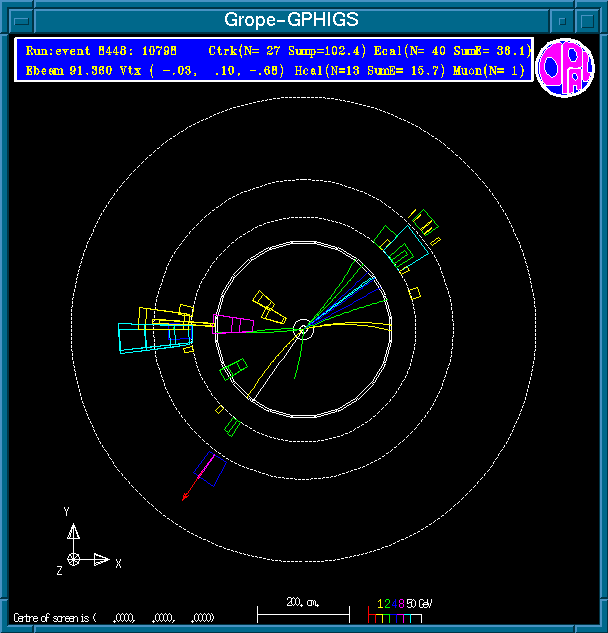Click the Ebeam 91.360 readout
608x633 pixels.
coord(64,70)
